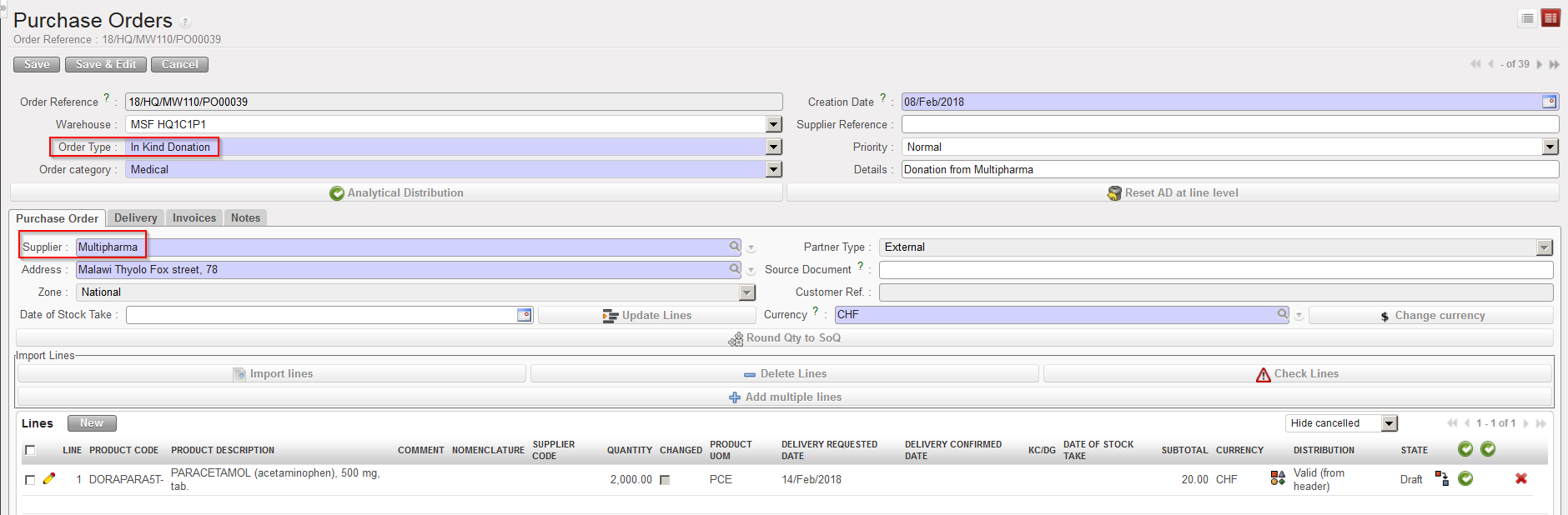Image resolution: width=1568 pixels, height=515 pixels.
Task: Open the line 1 analytical distribution icon
Action: click(1277, 478)
